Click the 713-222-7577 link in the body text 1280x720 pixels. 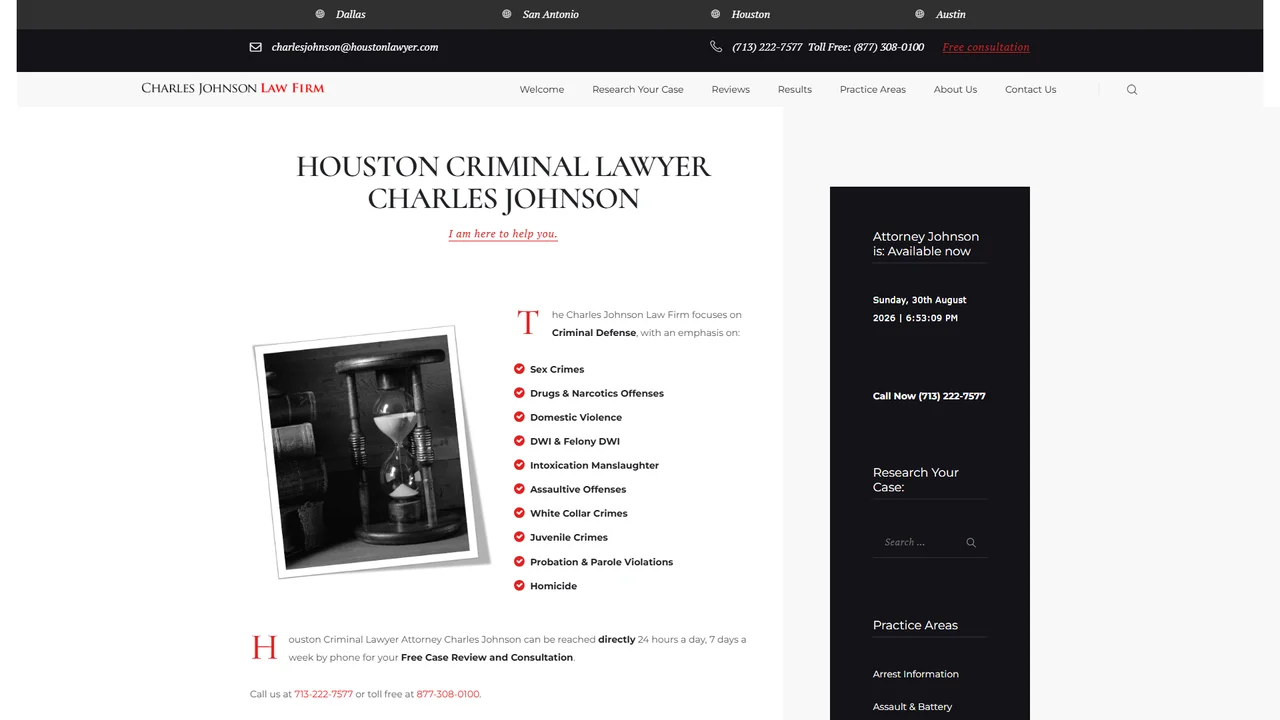(x=324, y=694)
